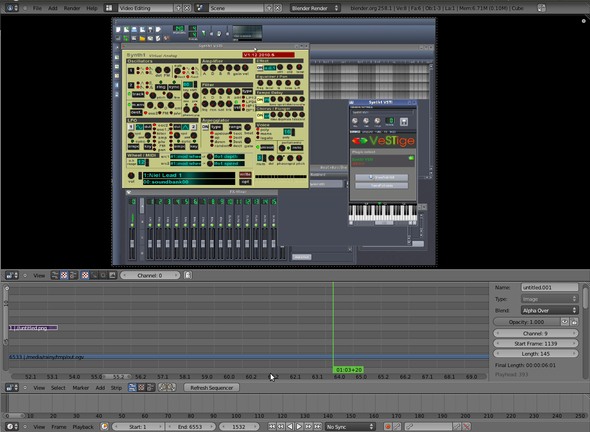Jump to the first frame
590x432 pixels.
pos(272,427)
